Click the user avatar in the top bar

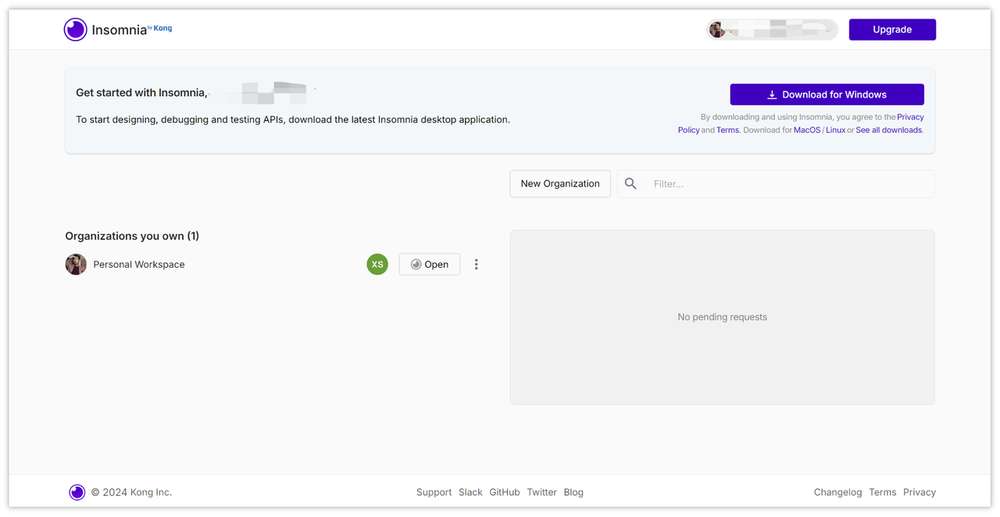coord(717,30)
